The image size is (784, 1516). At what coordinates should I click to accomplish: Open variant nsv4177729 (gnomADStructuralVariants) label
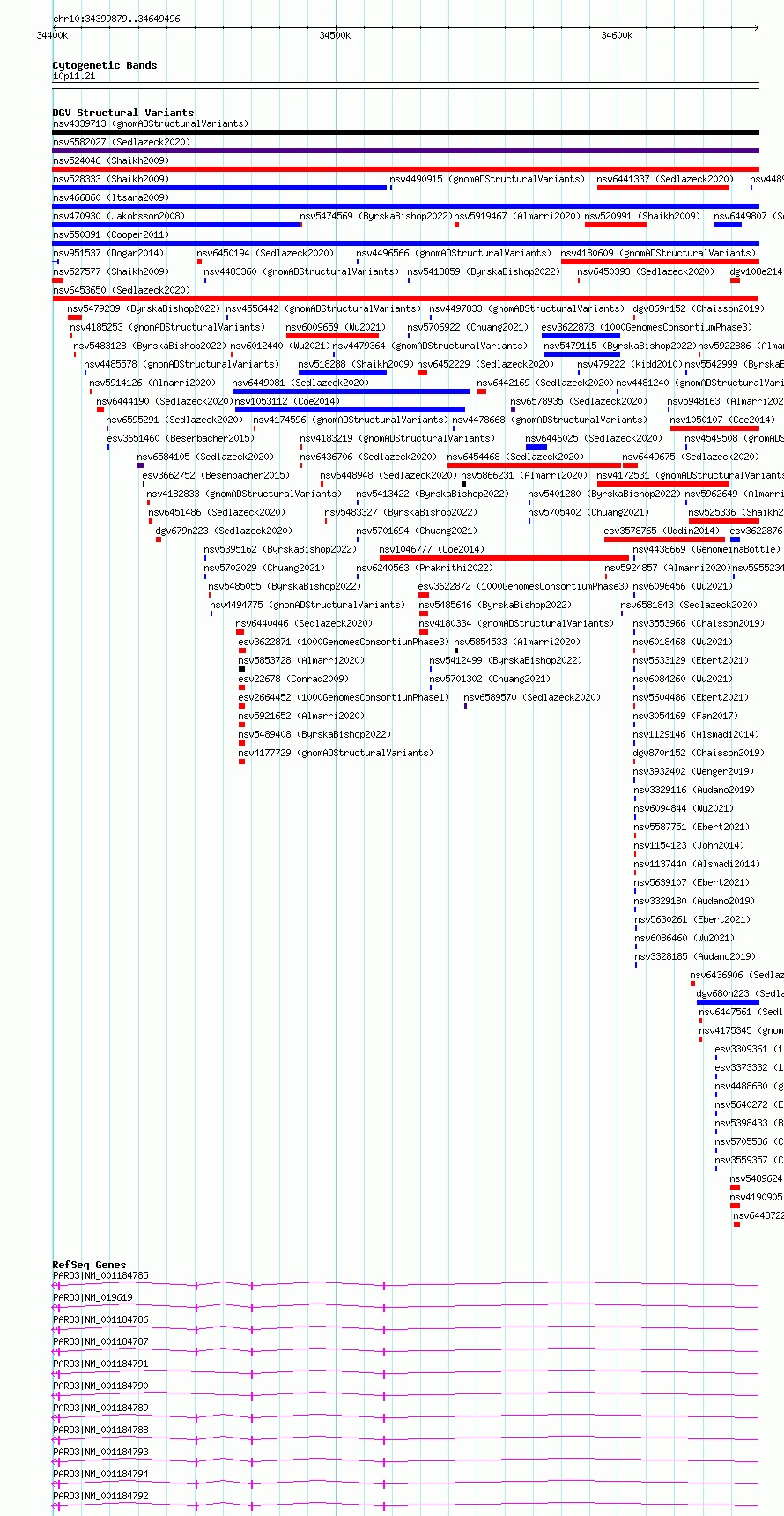click(336, 753)
